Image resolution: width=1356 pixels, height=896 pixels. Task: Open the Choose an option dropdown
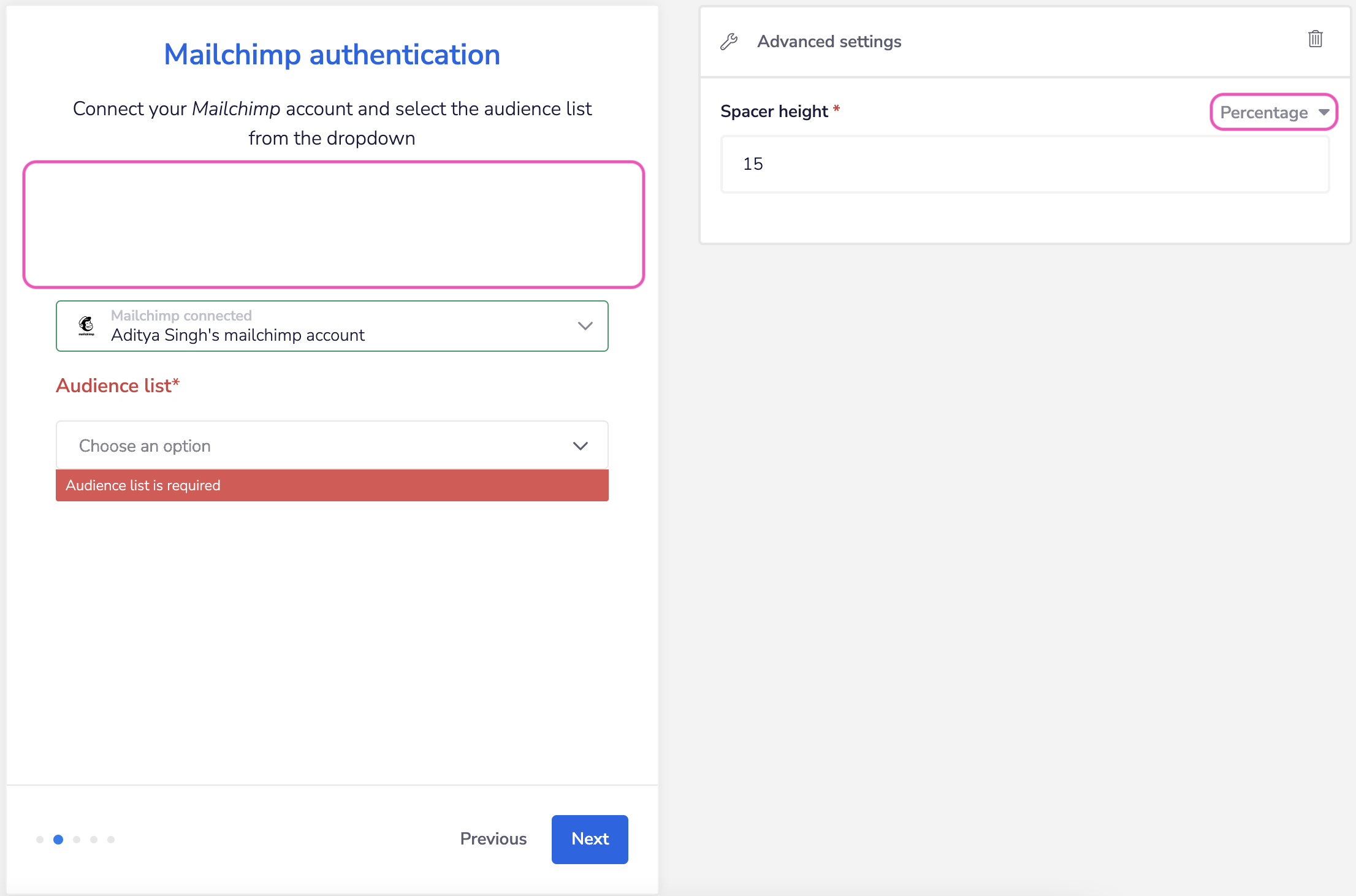click(x=332, y=446)
